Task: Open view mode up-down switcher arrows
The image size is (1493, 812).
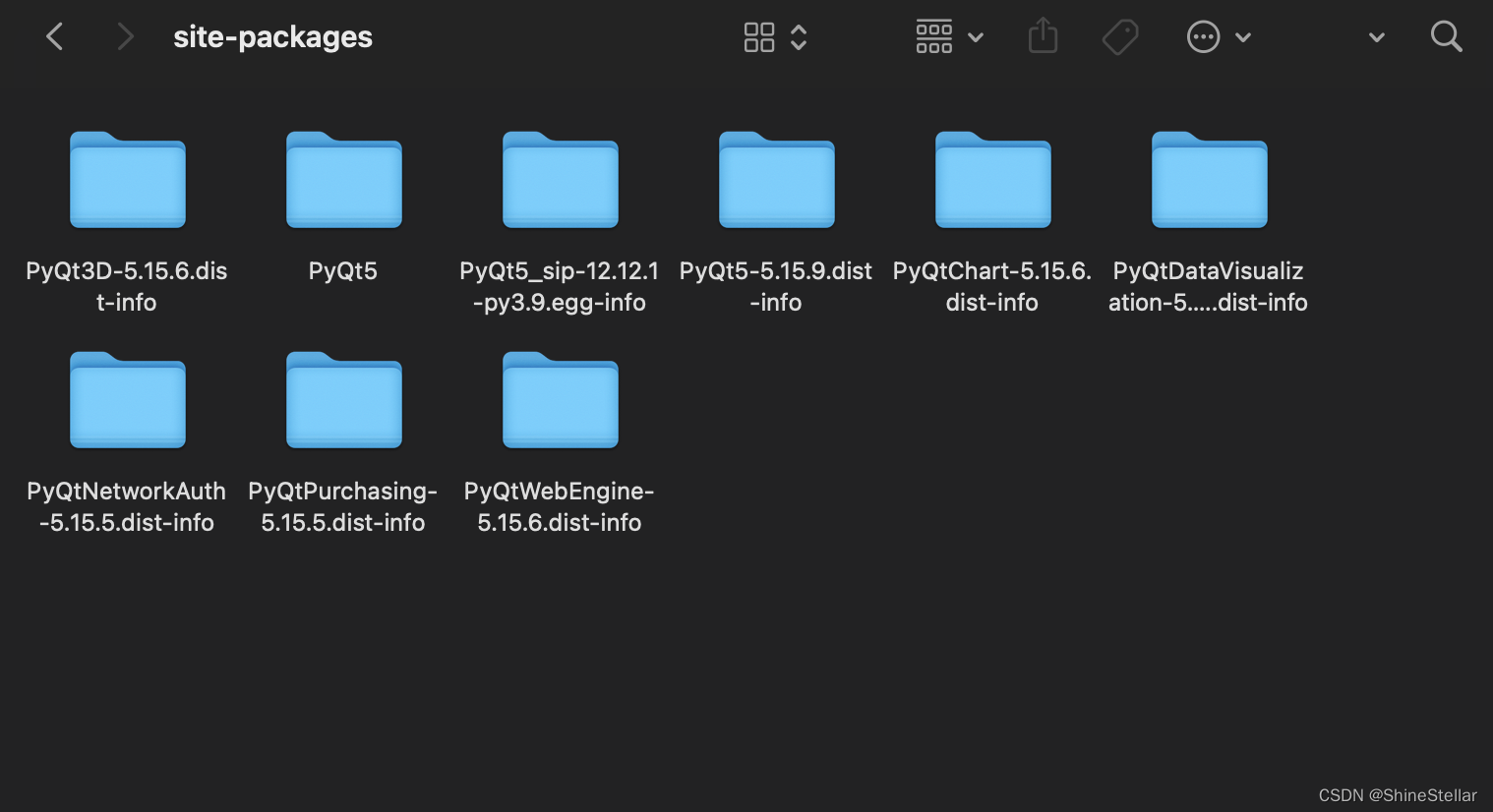Action: pos(799,37)
